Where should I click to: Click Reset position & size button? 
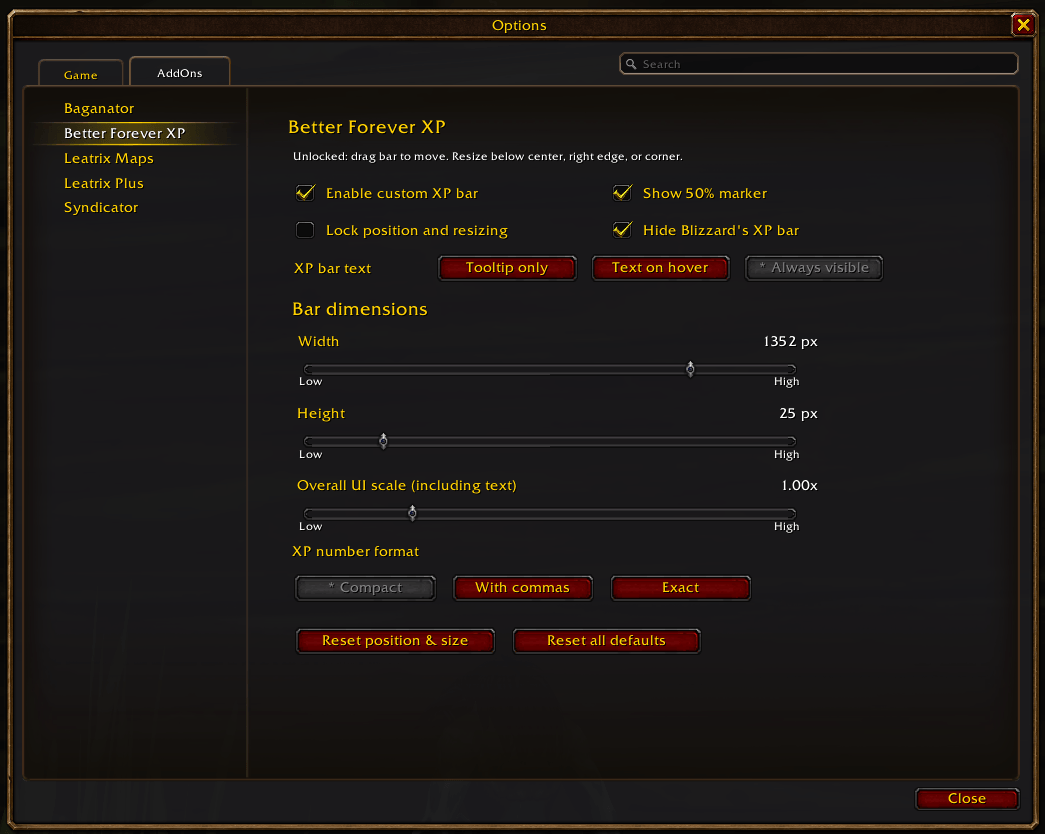395,641
